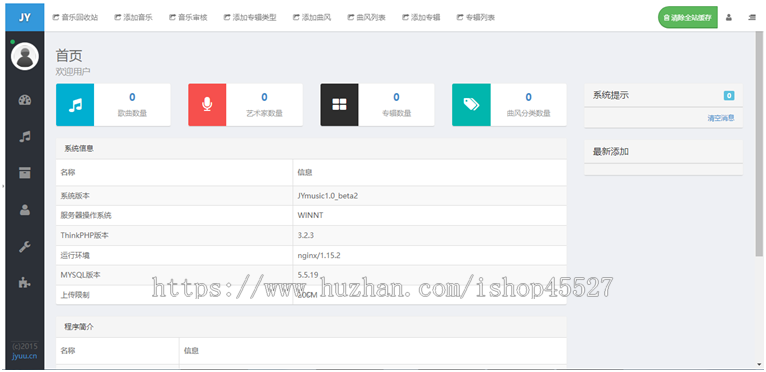The width and height of the screenshot is (766, 372).
Task: Click the teal tags tile icon
Action: click(471, 105)
